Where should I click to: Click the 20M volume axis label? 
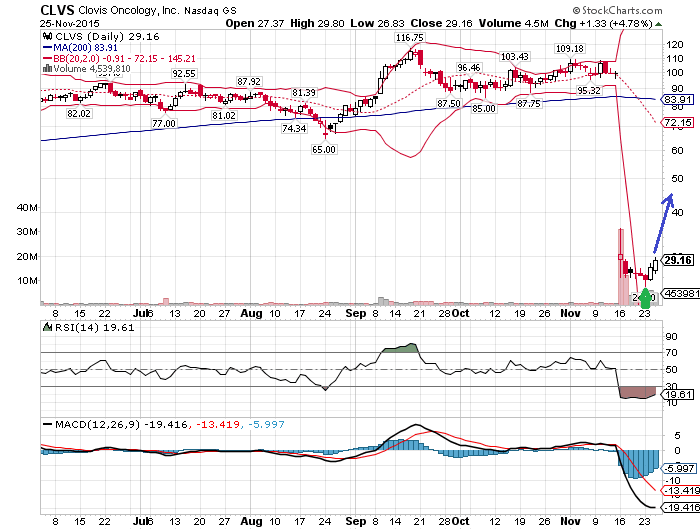[27, 257]
